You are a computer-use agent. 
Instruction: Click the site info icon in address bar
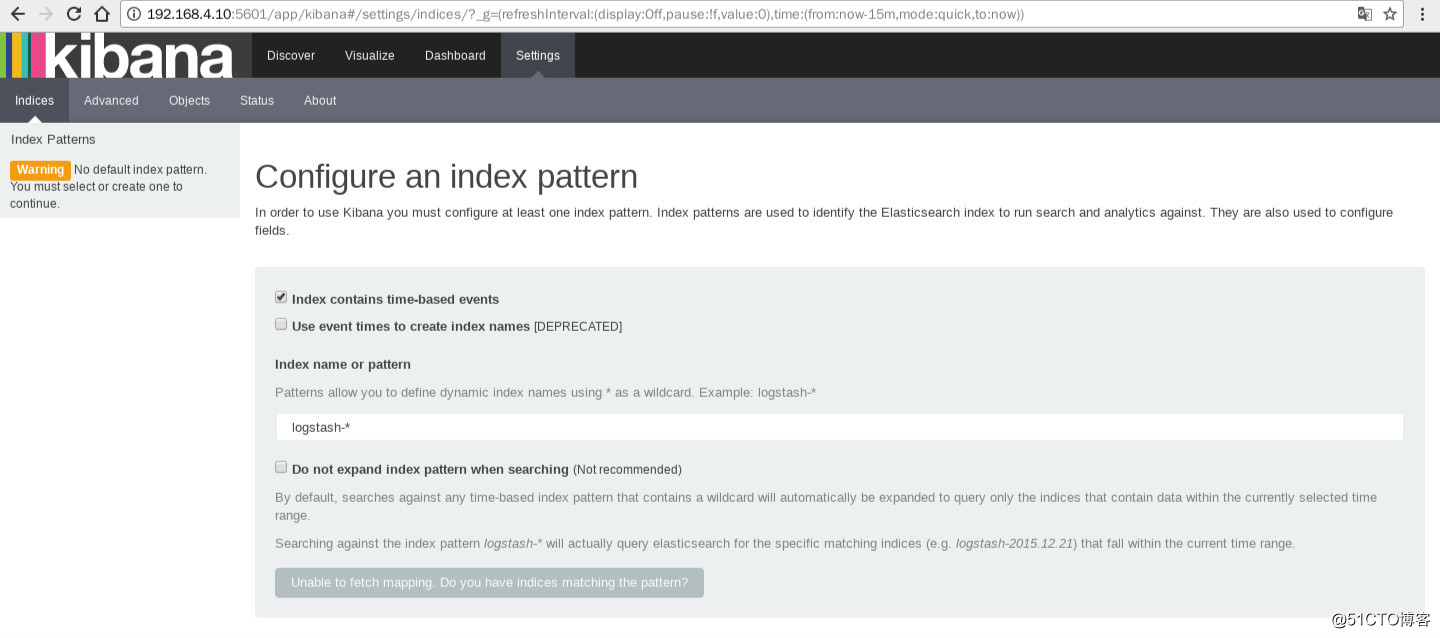134,14
